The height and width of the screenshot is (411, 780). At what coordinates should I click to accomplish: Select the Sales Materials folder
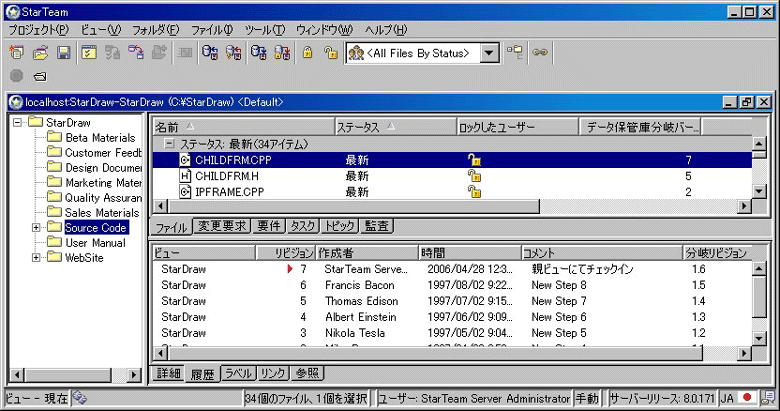[102, 212]
